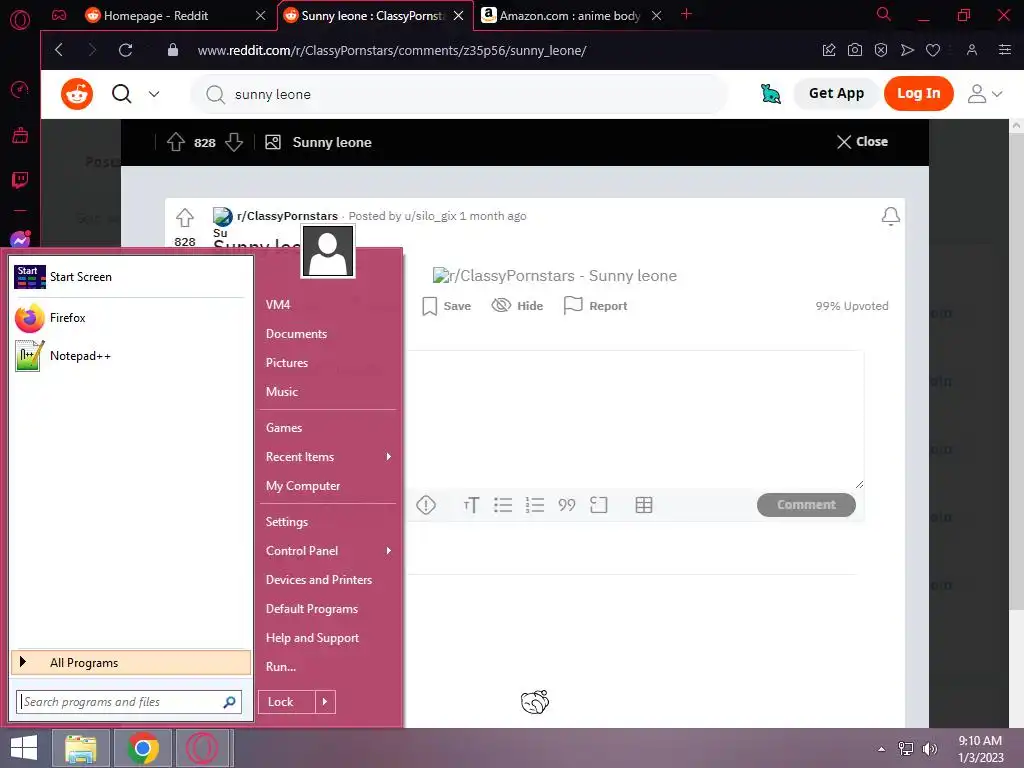Image resolution: width=1024 pixels, height=768 pixels.
Task: Expand All Programs in the Start menu
Action: tap(131, 662)
